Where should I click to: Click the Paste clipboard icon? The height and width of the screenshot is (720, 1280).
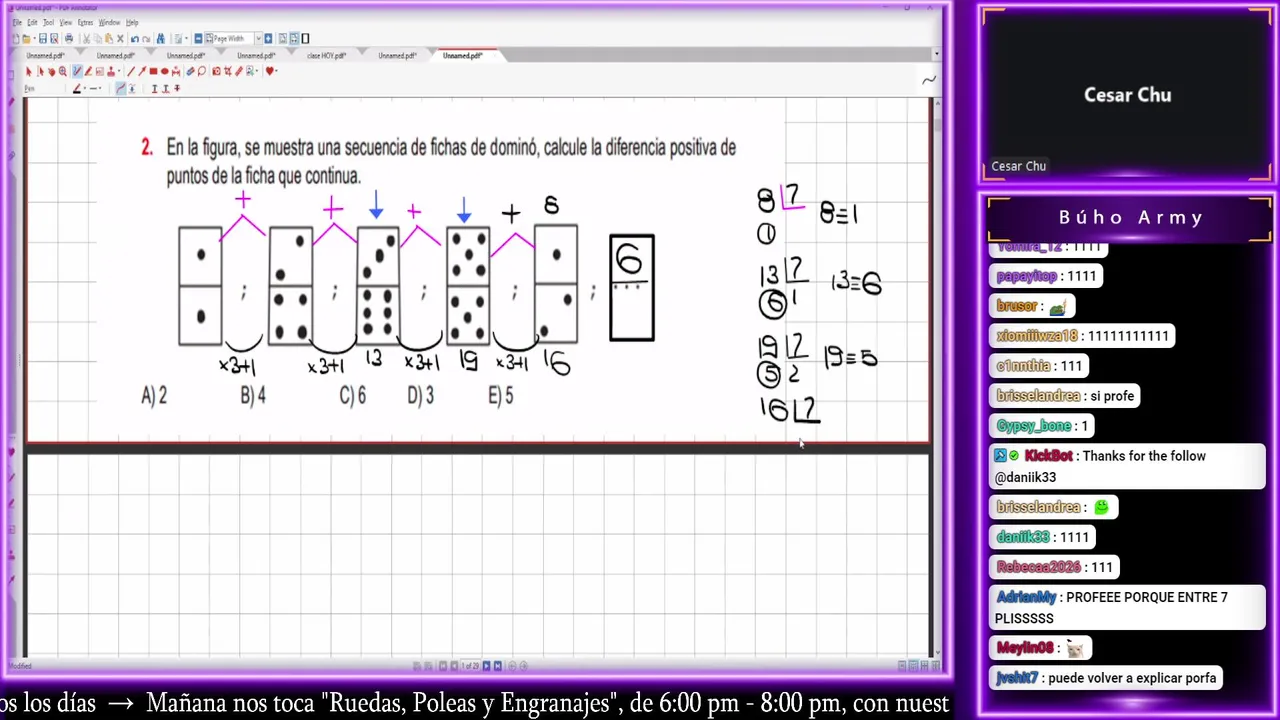pos(109,39)
